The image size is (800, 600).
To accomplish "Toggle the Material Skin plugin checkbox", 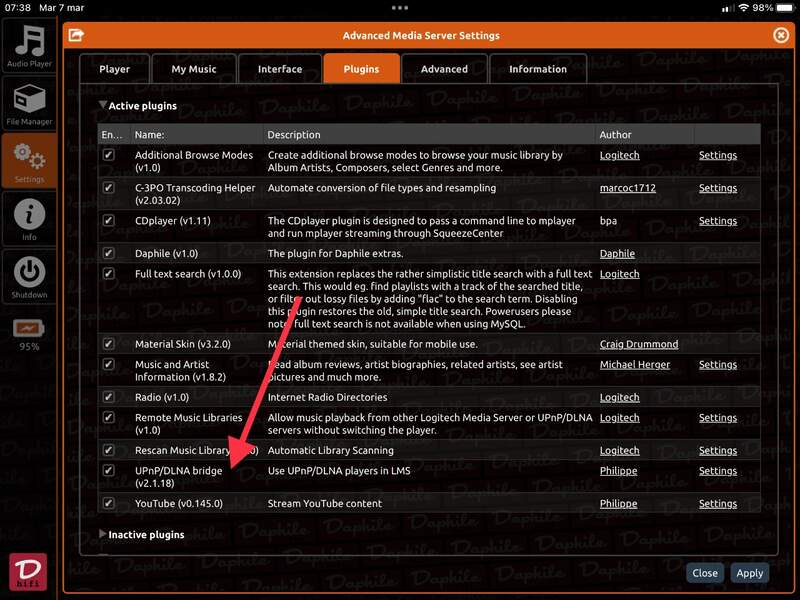I will point(109,344).
